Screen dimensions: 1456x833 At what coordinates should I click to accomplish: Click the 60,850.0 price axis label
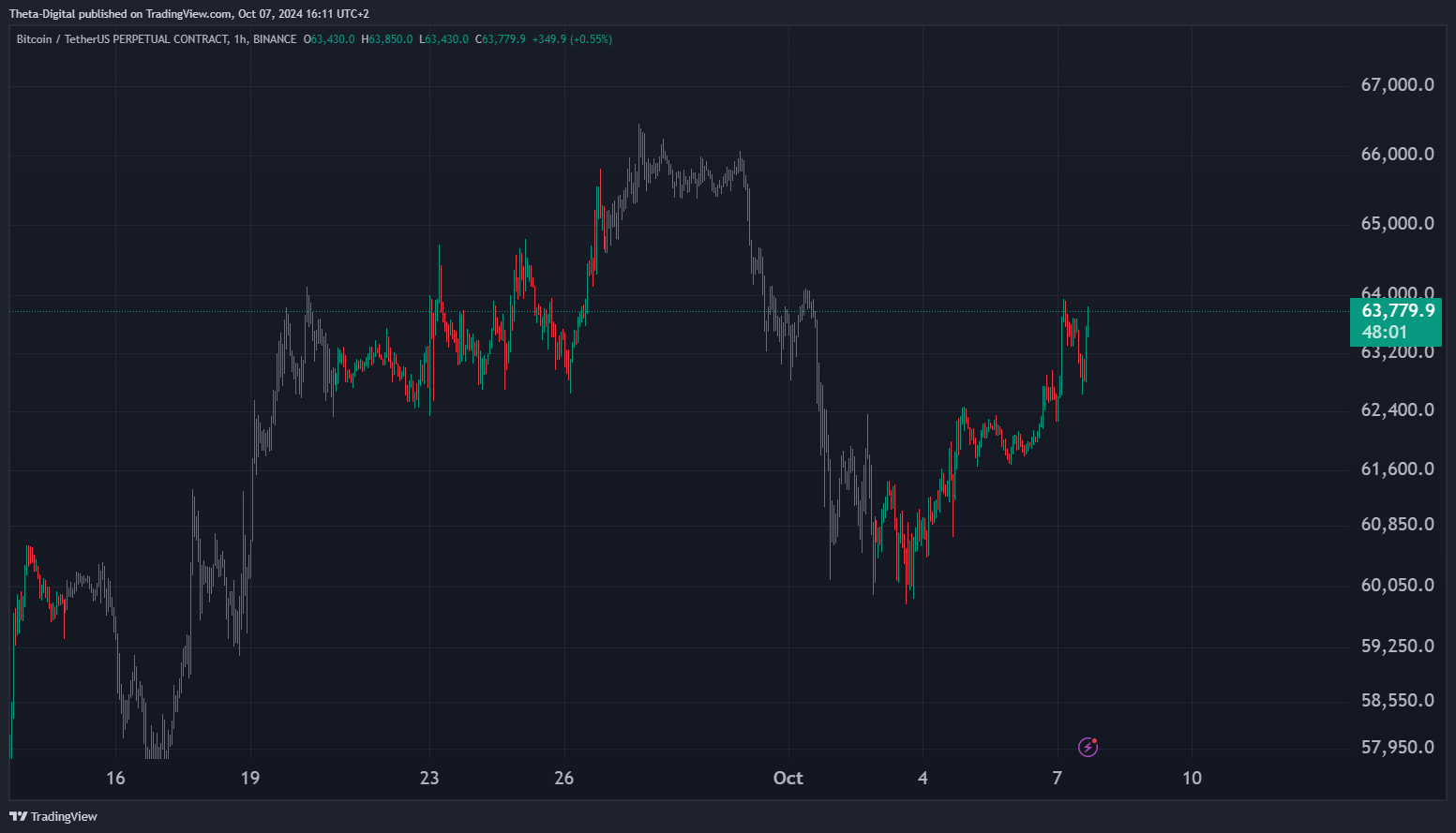click(x=1397, y=525)
